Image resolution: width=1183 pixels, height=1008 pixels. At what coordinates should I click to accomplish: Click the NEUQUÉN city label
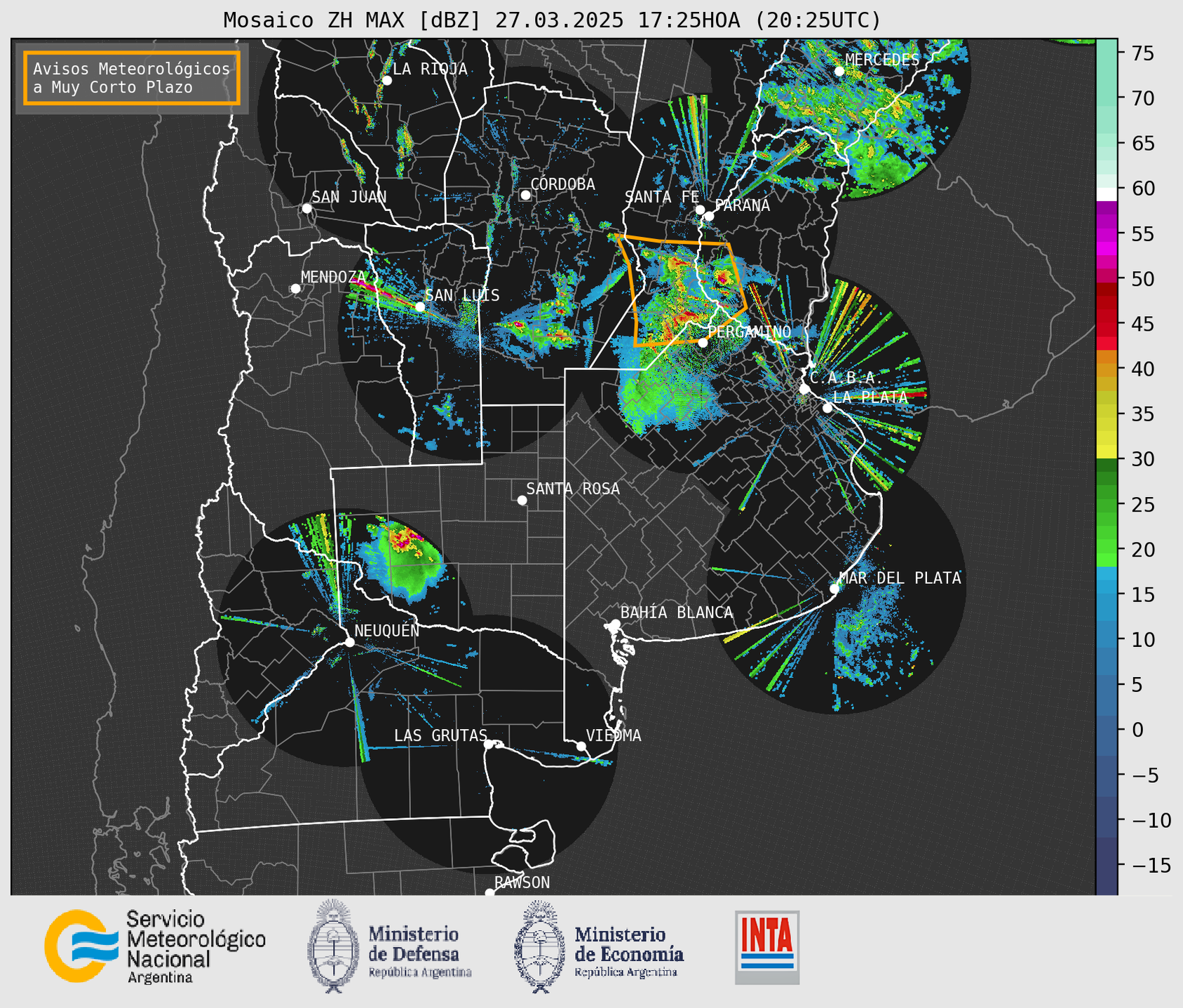[386, 630]
